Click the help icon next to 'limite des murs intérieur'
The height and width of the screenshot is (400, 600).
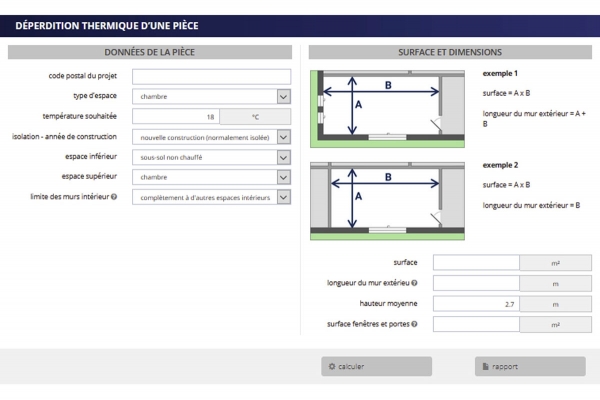114,197
